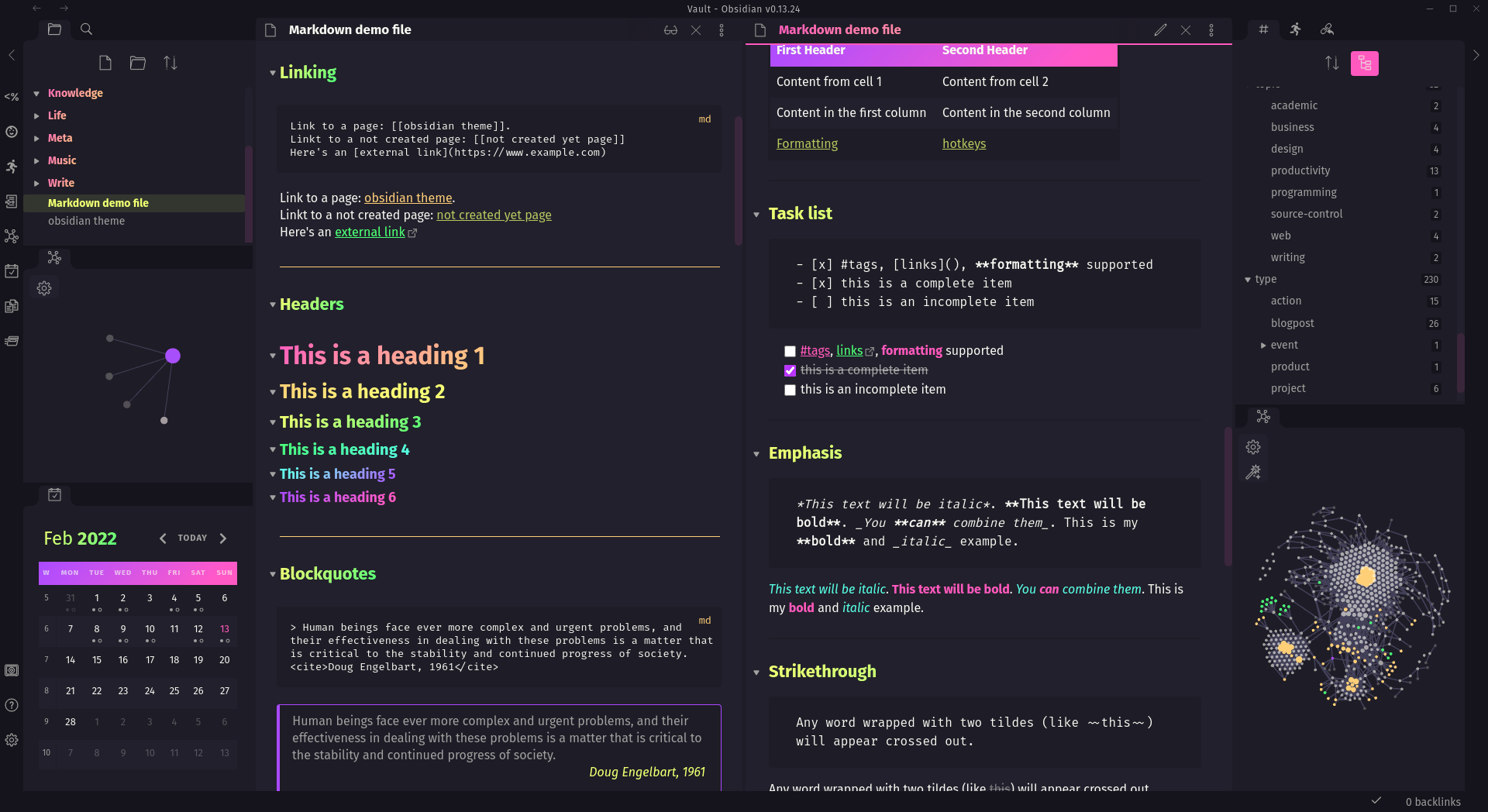Viewport: 1488px width, 812px height.
Task: Open the Templater ribbon icon
Action: (x=12, y=97)
